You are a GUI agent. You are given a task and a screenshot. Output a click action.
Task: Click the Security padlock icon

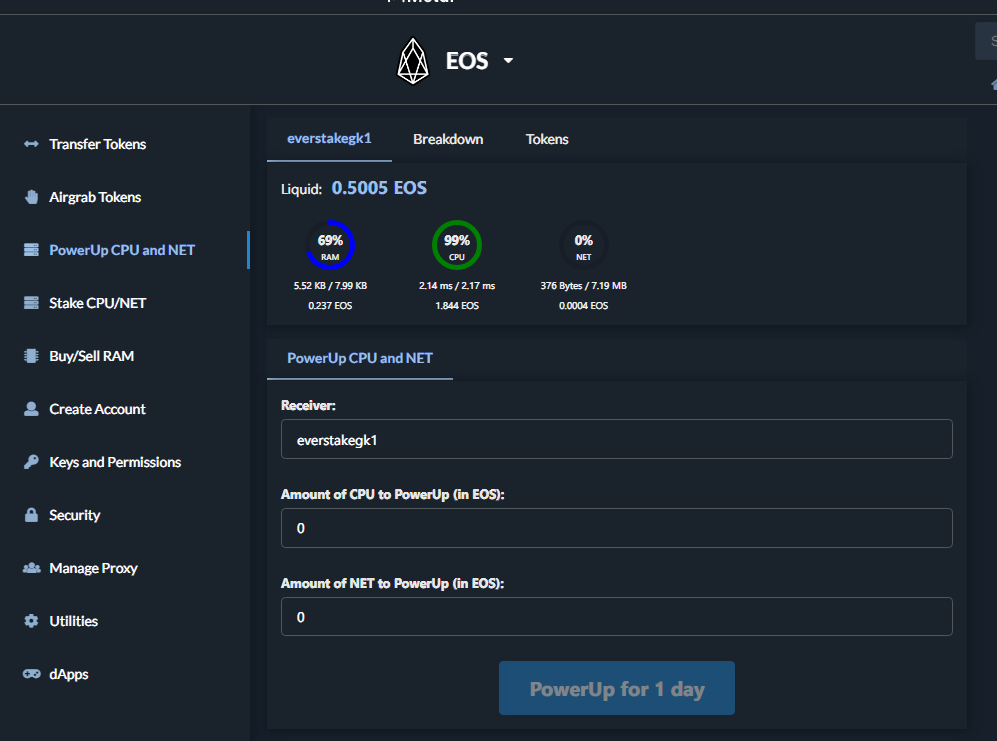31,515
